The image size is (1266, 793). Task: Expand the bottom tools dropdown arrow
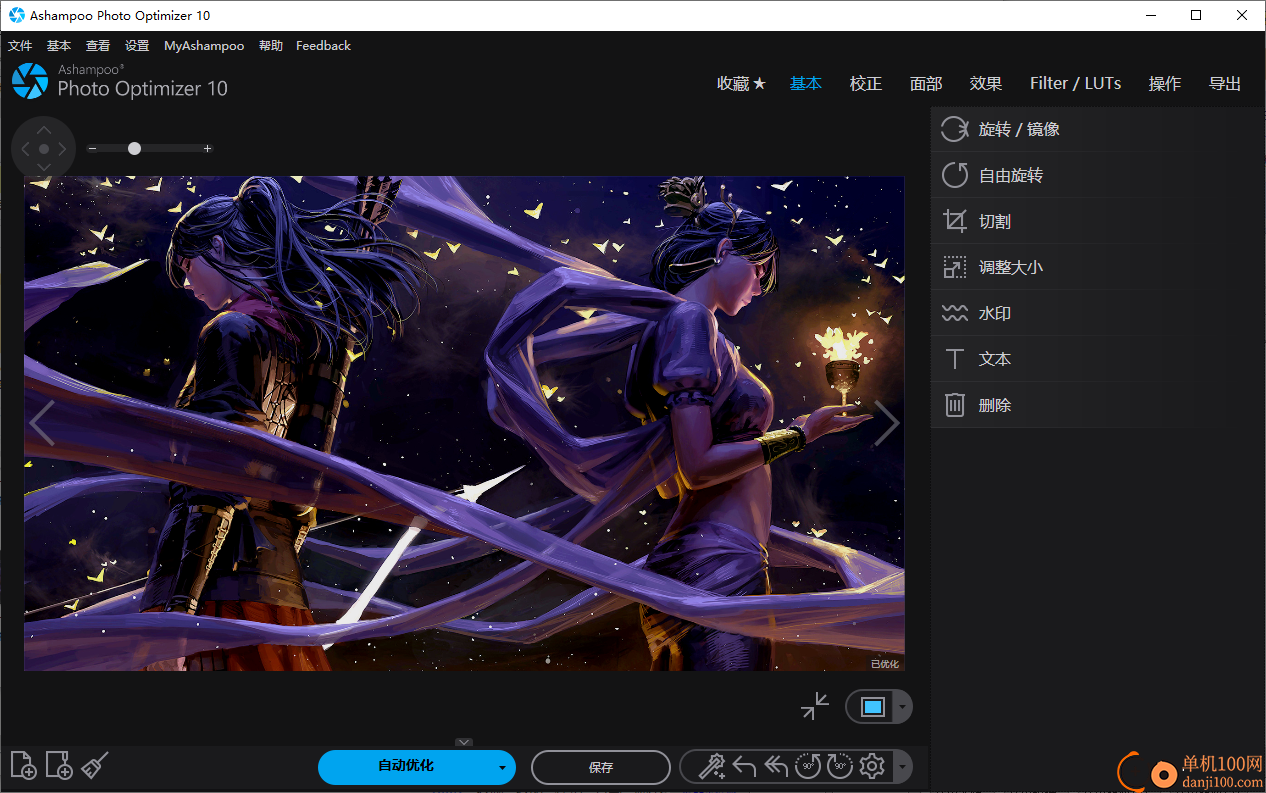click(903, 767)
